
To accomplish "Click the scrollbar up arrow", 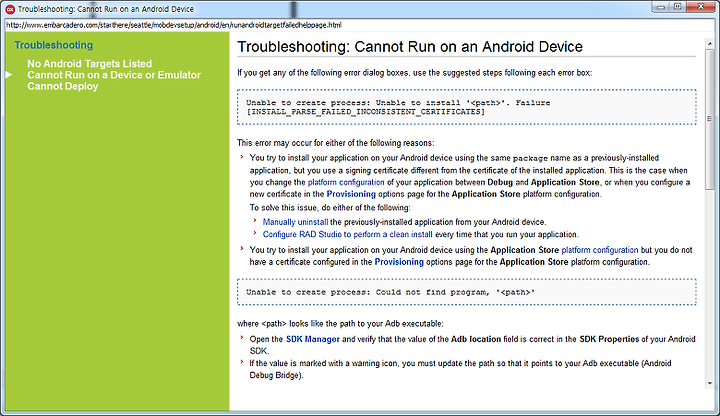I will click(x=709, y=44).
